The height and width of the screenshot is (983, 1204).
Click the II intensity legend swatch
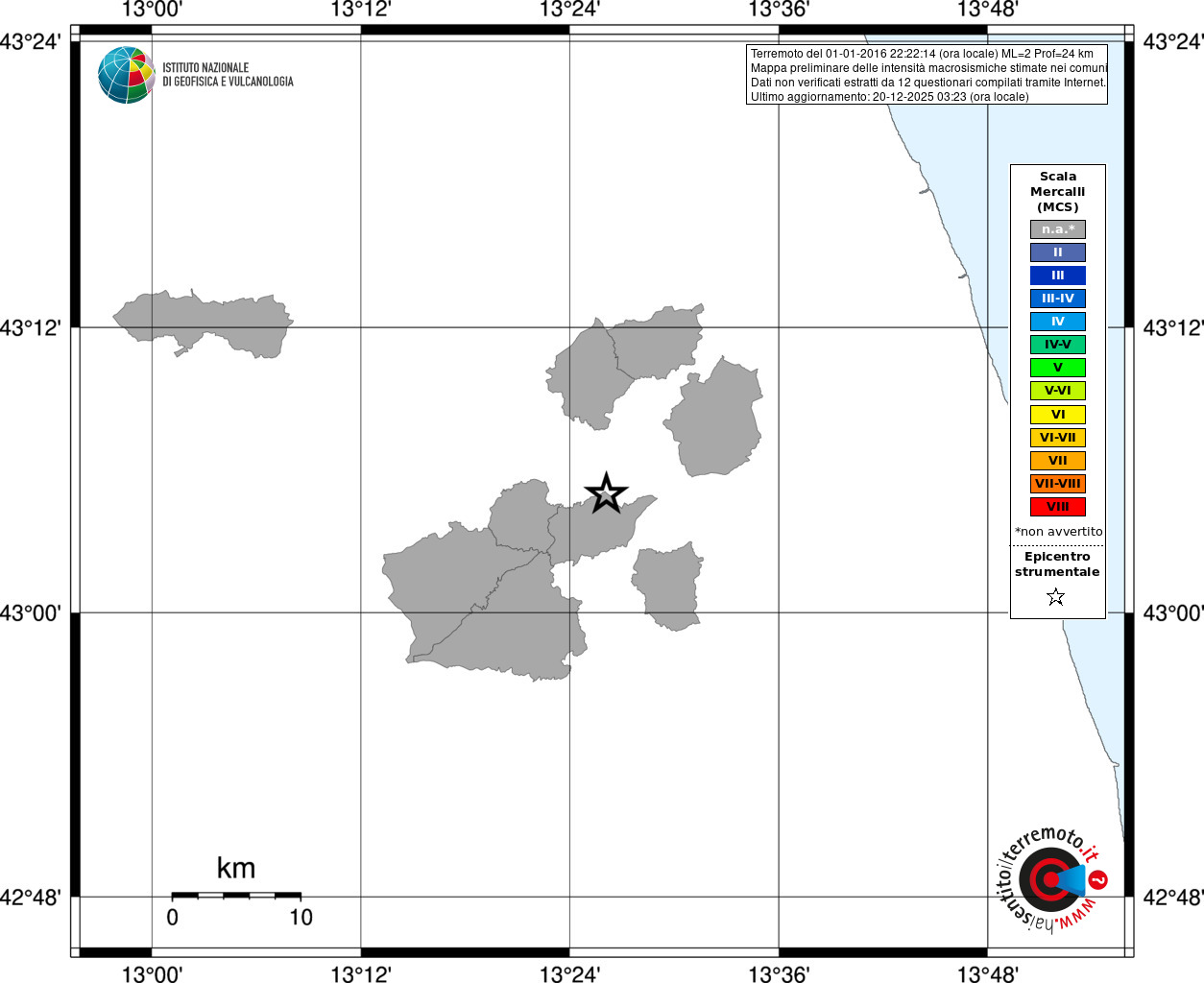1058,252
